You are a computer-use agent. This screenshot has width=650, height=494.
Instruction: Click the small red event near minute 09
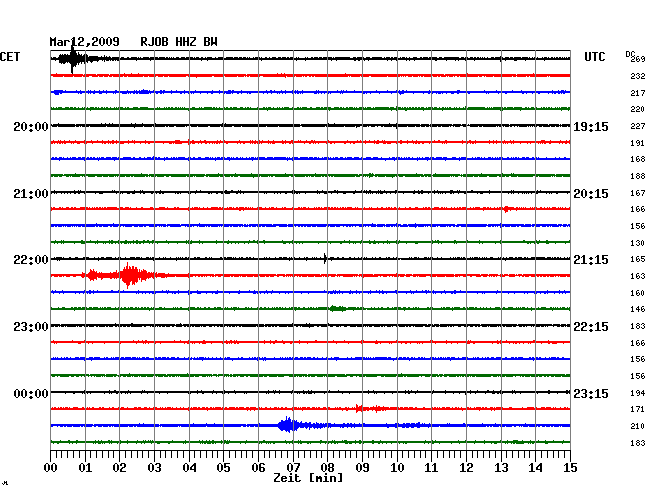click(x=369, y=409)
